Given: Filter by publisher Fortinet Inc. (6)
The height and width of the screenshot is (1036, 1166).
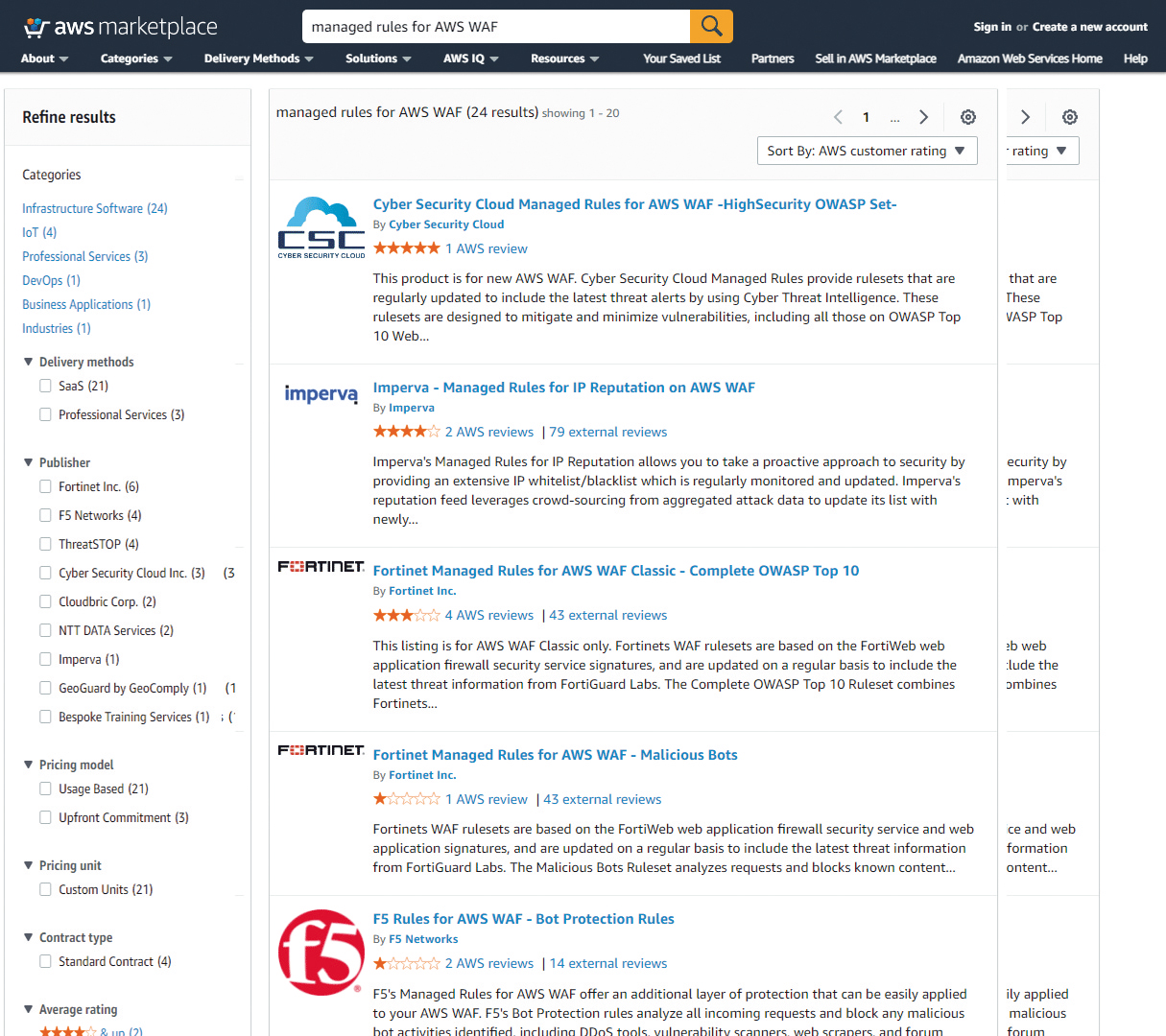Looking at the screenshot, I should (45, 486).
